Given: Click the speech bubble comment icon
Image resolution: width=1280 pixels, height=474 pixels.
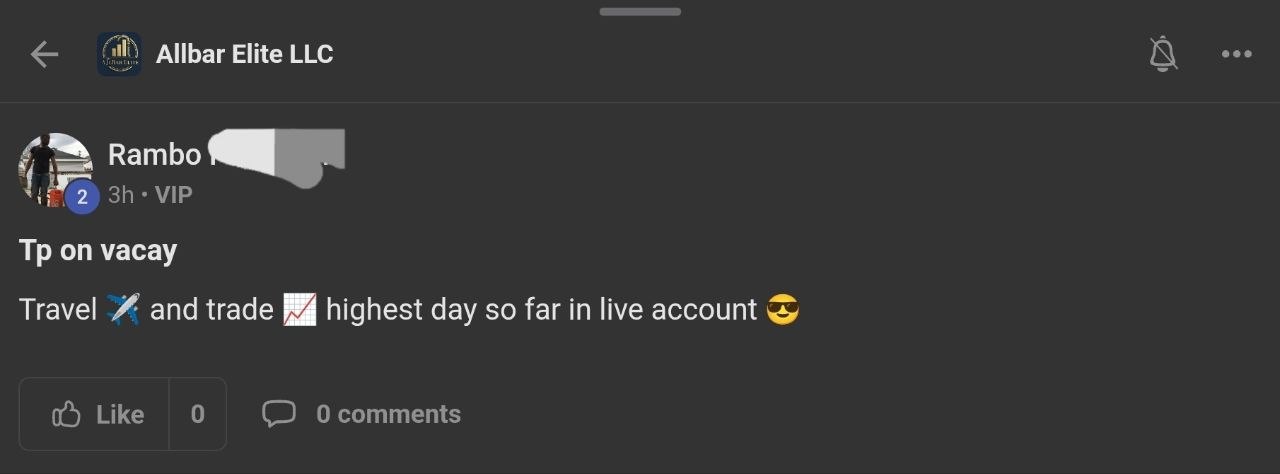Looking at the screenshot, I should click(x=279, y=413).
